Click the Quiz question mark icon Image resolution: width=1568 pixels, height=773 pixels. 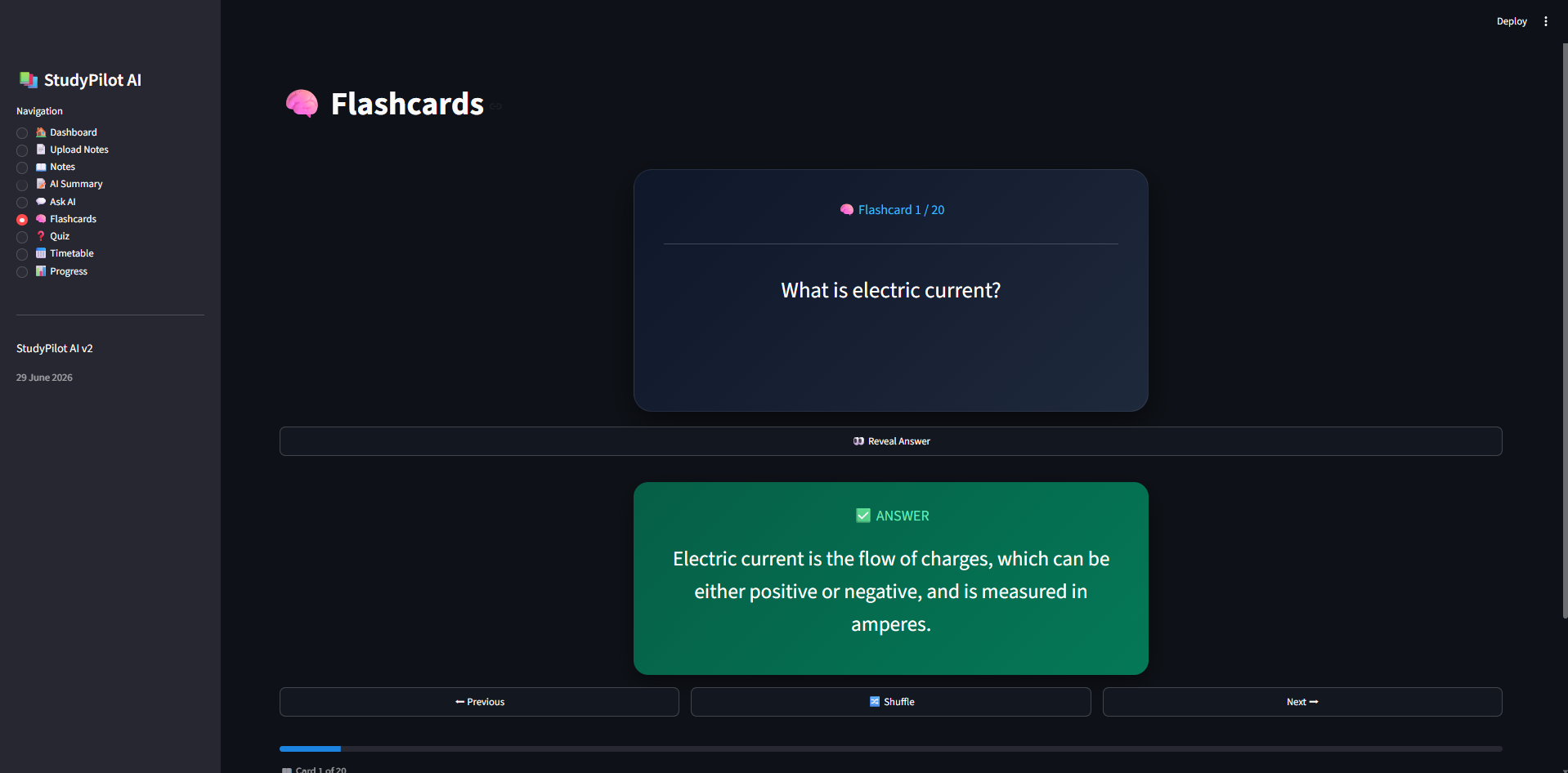41,236
